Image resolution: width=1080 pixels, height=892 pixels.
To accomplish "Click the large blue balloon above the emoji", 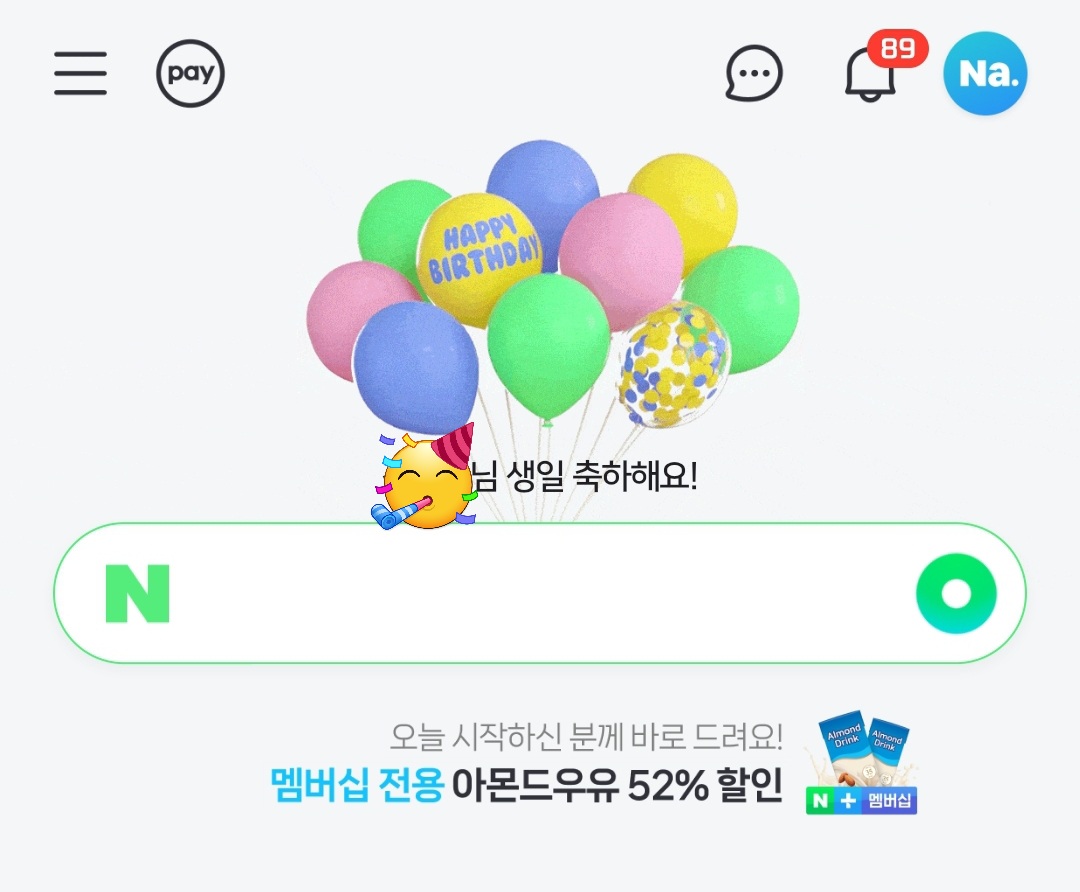I will point(415,368).
